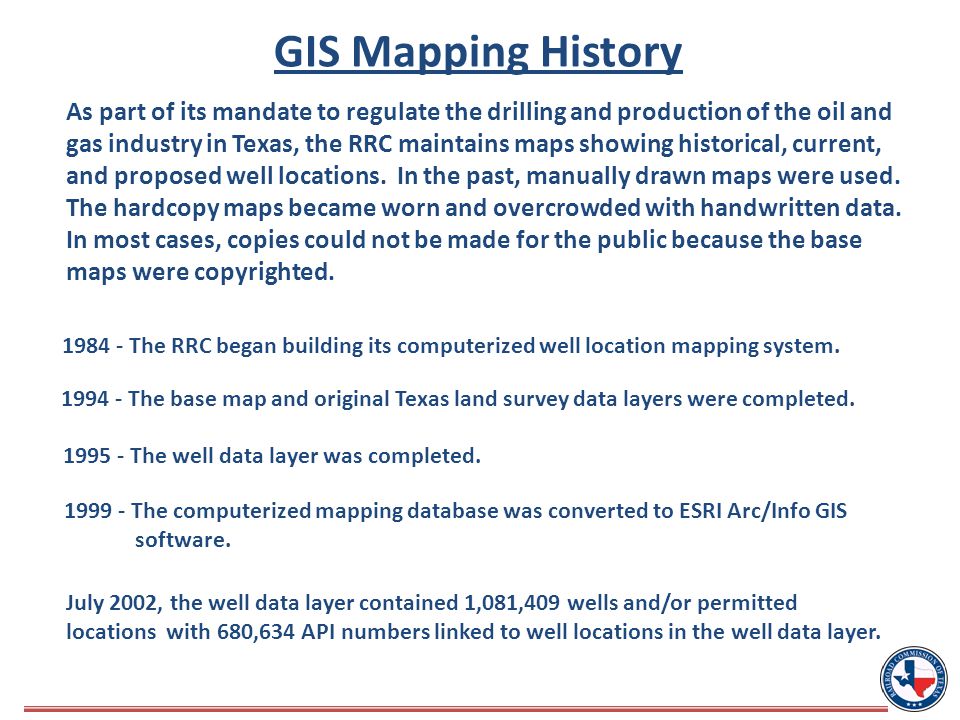
Task: Click the 1995 well data layer entry
Action: tap(272, 456)
